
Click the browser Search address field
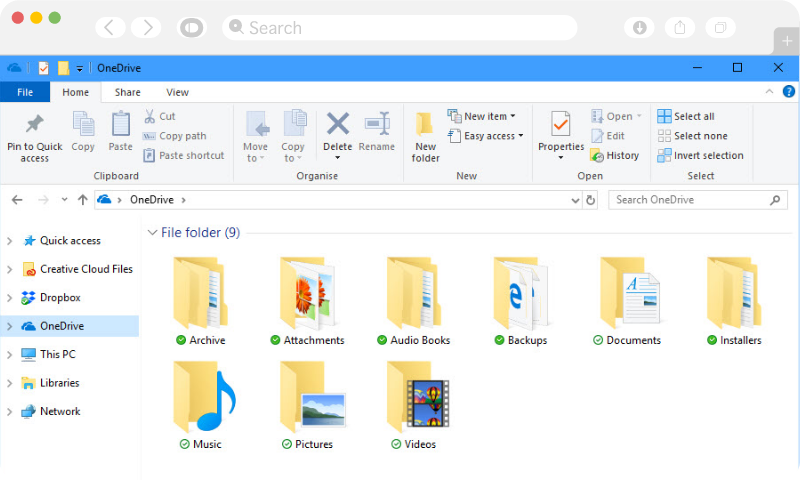pyautogui.click(x=399, y=28)
